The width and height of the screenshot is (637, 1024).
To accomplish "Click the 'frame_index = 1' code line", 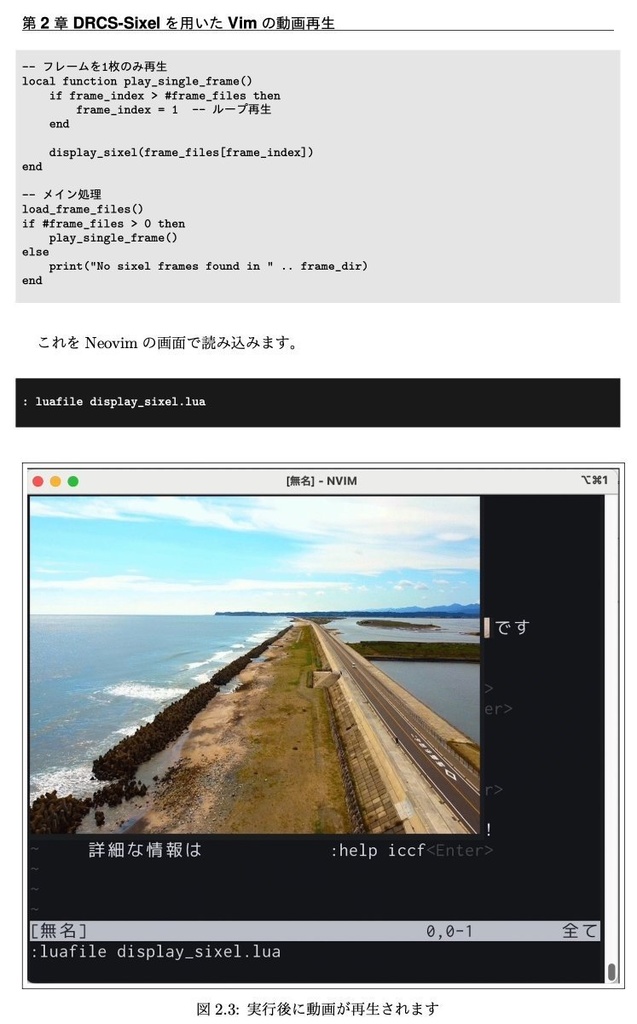I will (x=173, y=110).
